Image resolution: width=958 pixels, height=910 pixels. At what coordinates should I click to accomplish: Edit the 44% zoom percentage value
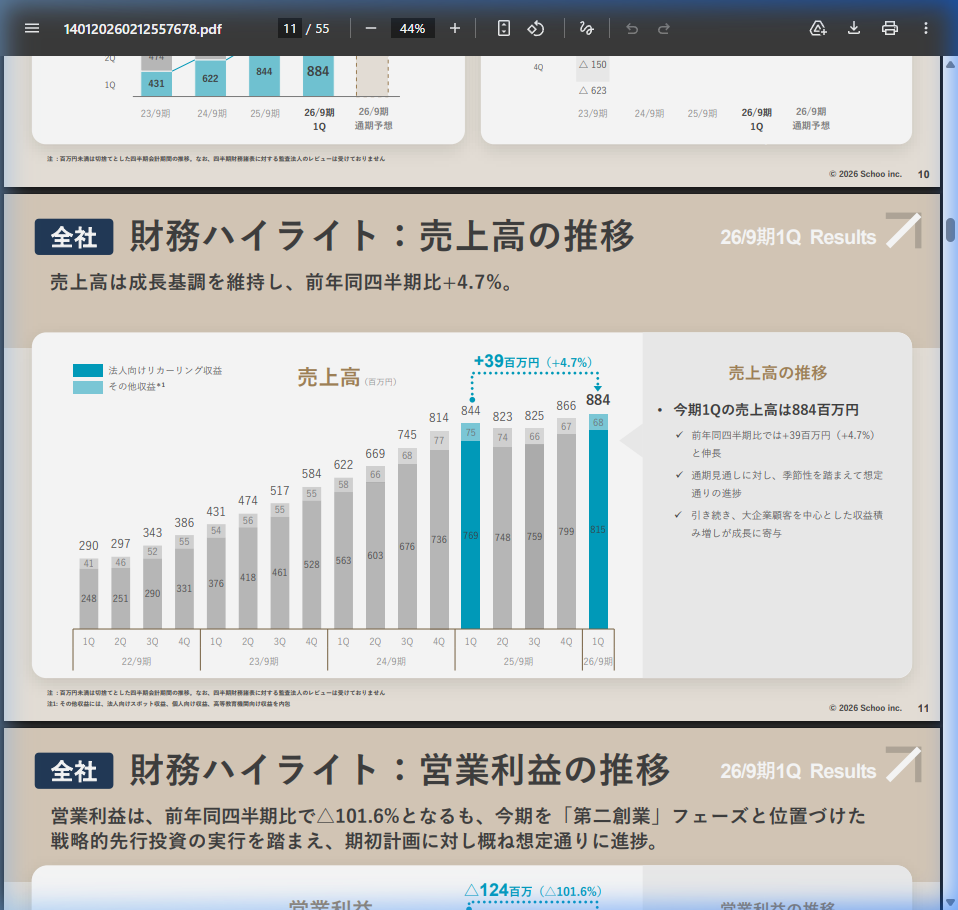pyautogui.click(x=413, y=28)
